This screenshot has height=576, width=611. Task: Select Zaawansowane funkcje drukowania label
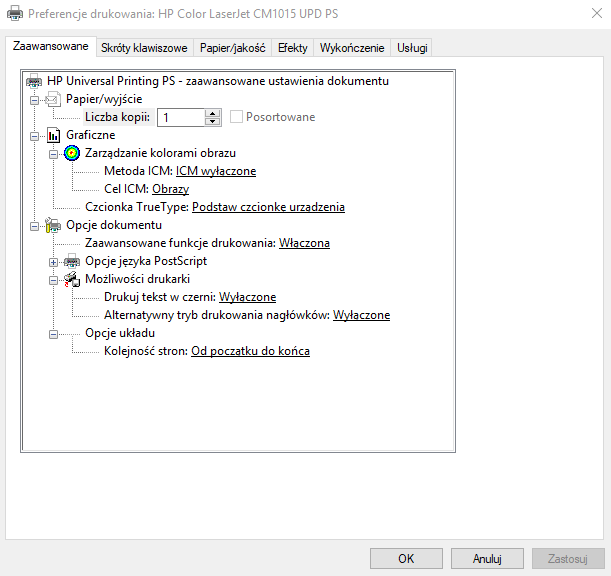180,243
